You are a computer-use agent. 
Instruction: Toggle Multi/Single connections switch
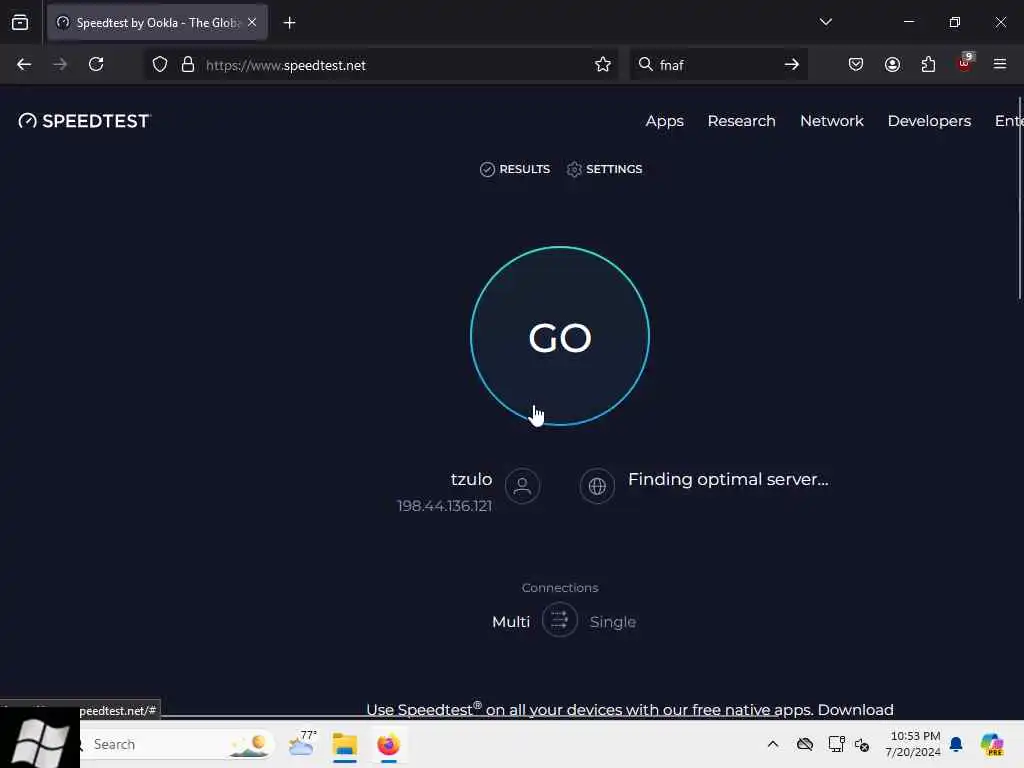click(x=560, y=620)
